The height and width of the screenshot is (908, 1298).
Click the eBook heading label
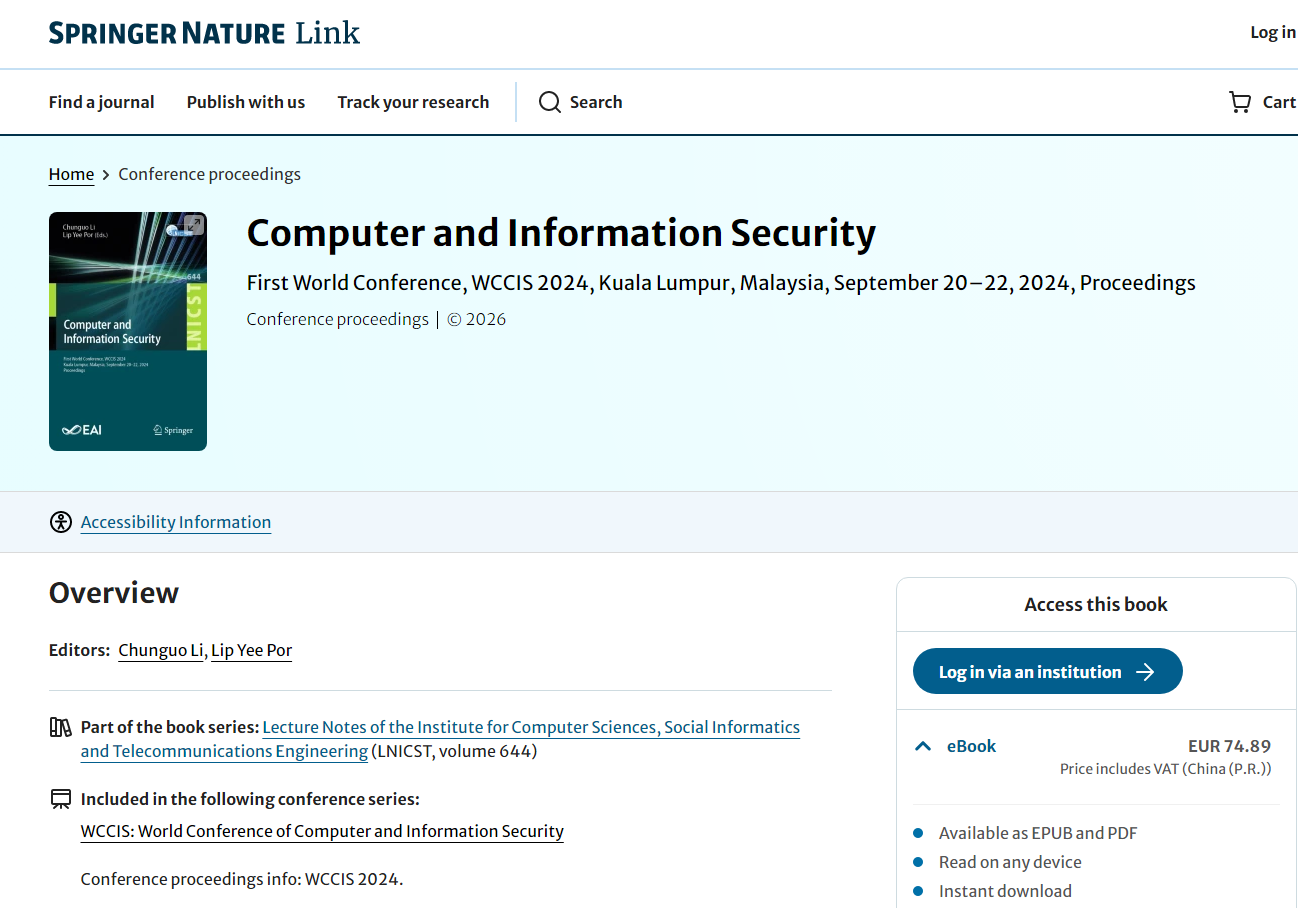pyautogui.click(x=972, y=746)
